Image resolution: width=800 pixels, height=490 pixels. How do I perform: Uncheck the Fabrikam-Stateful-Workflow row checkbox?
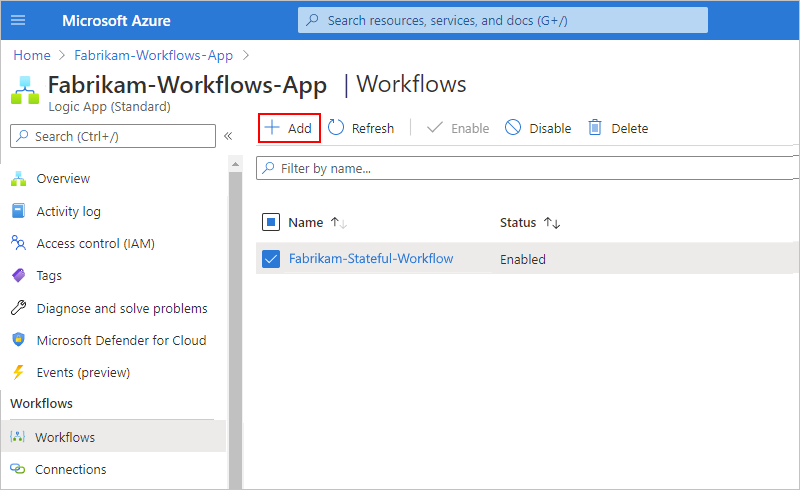[271, 259]
